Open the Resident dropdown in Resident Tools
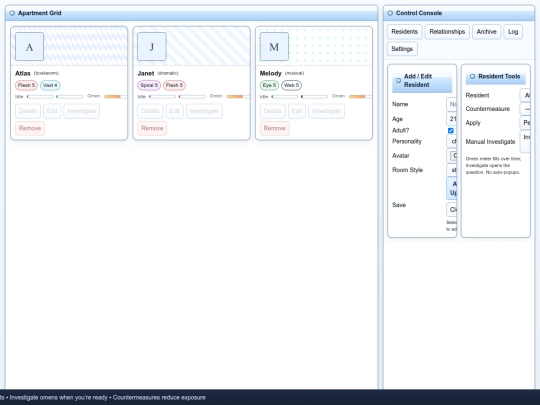The image size is (540, 405). click(525, 95)
